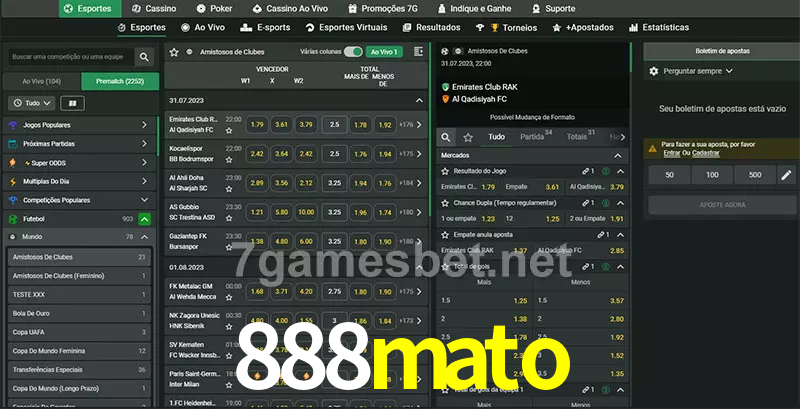Favorite the Chance Dupla market

coord(445,203)
